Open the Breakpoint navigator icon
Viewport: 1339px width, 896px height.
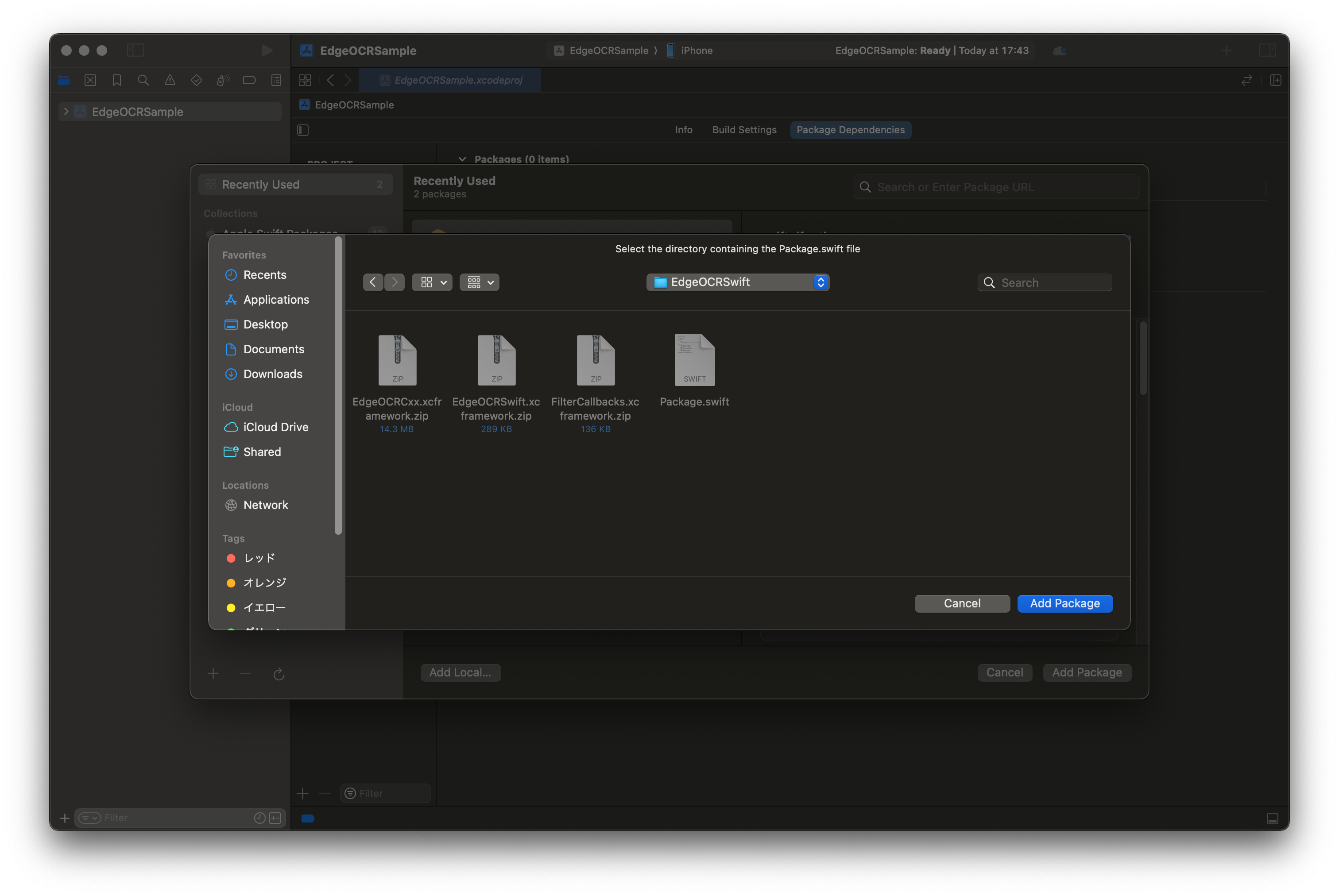(x=249, y=81)
